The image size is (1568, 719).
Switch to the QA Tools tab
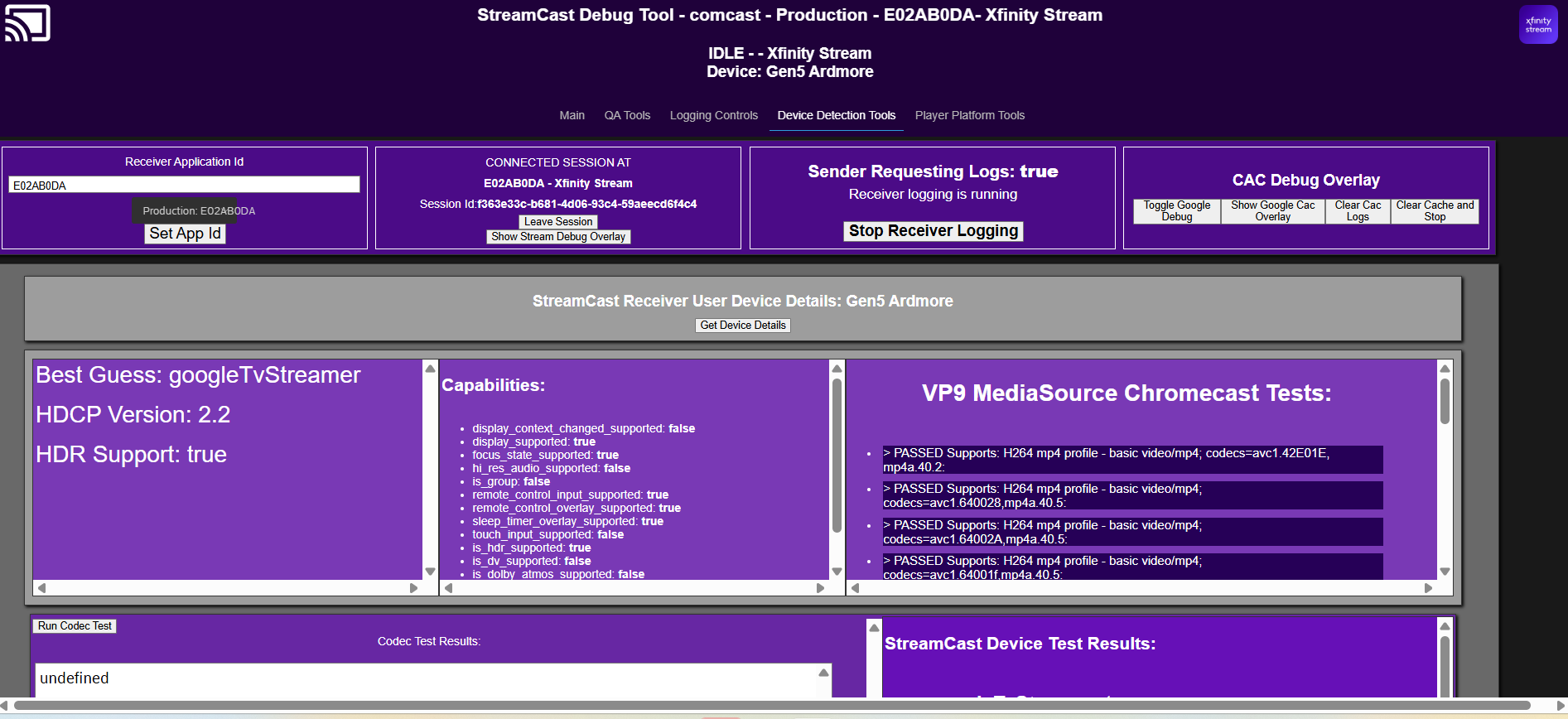pyautogui.click(x=627, y=115)
